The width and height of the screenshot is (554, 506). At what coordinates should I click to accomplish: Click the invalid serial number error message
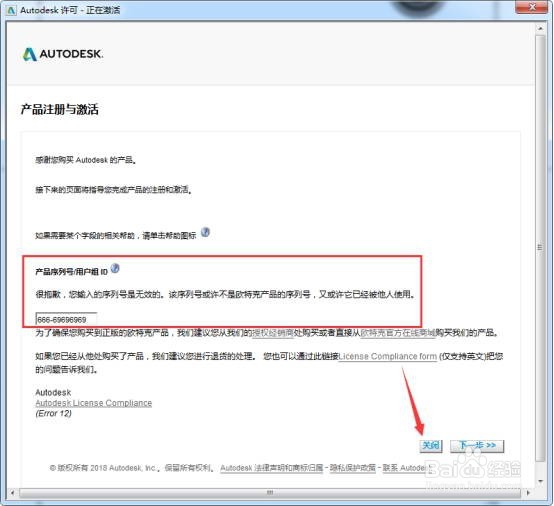pyautogui.click(x=225, y=294)
